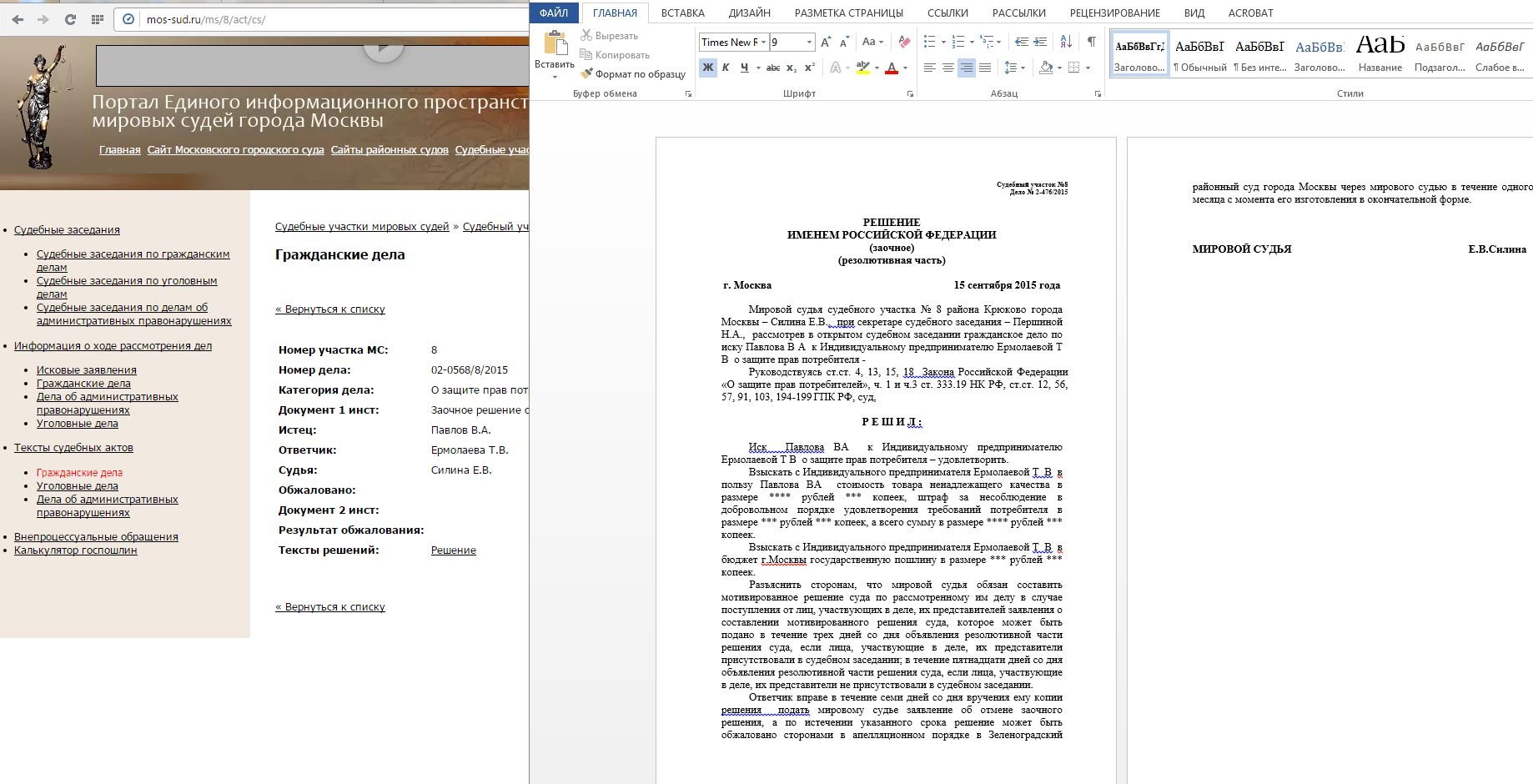The height and width of the screenshot is (784, 1533).
Task: Apply yellow text highlight color
Action: (x=862, y=68)
